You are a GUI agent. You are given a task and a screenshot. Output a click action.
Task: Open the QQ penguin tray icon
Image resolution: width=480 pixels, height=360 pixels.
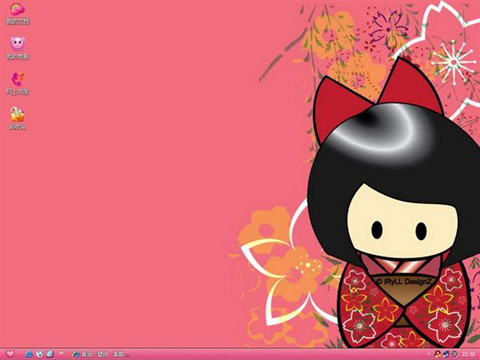(438, 354)
